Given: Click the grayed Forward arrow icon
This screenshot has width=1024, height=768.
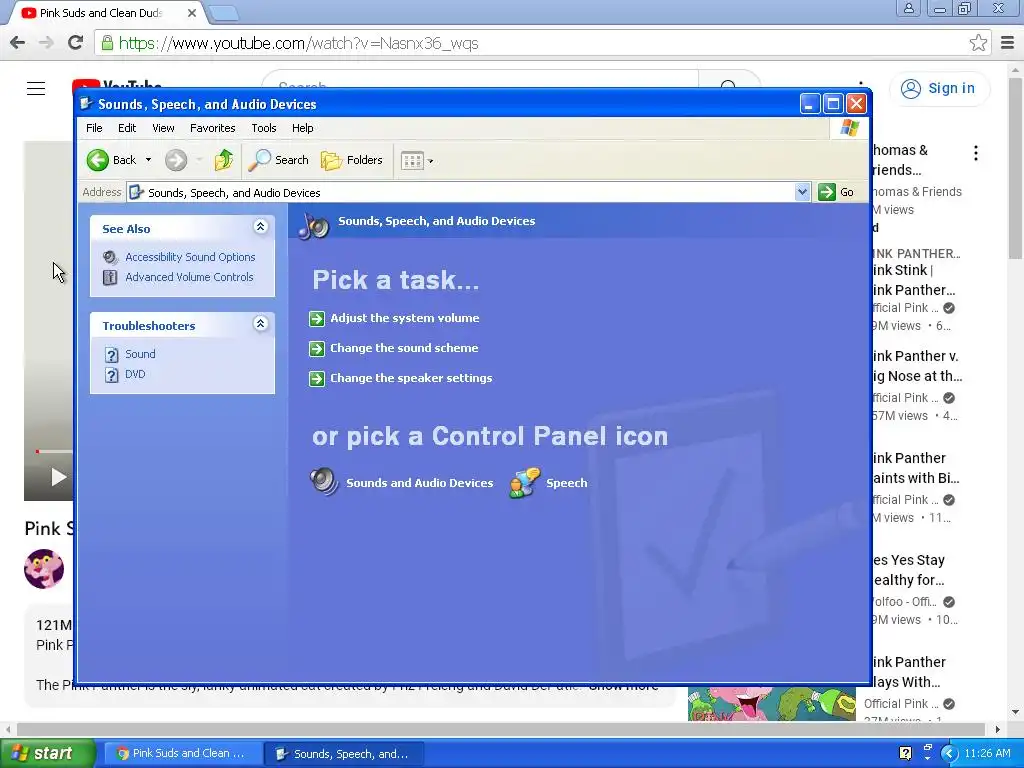Looking at the screenshot, I should pos(176,160).
